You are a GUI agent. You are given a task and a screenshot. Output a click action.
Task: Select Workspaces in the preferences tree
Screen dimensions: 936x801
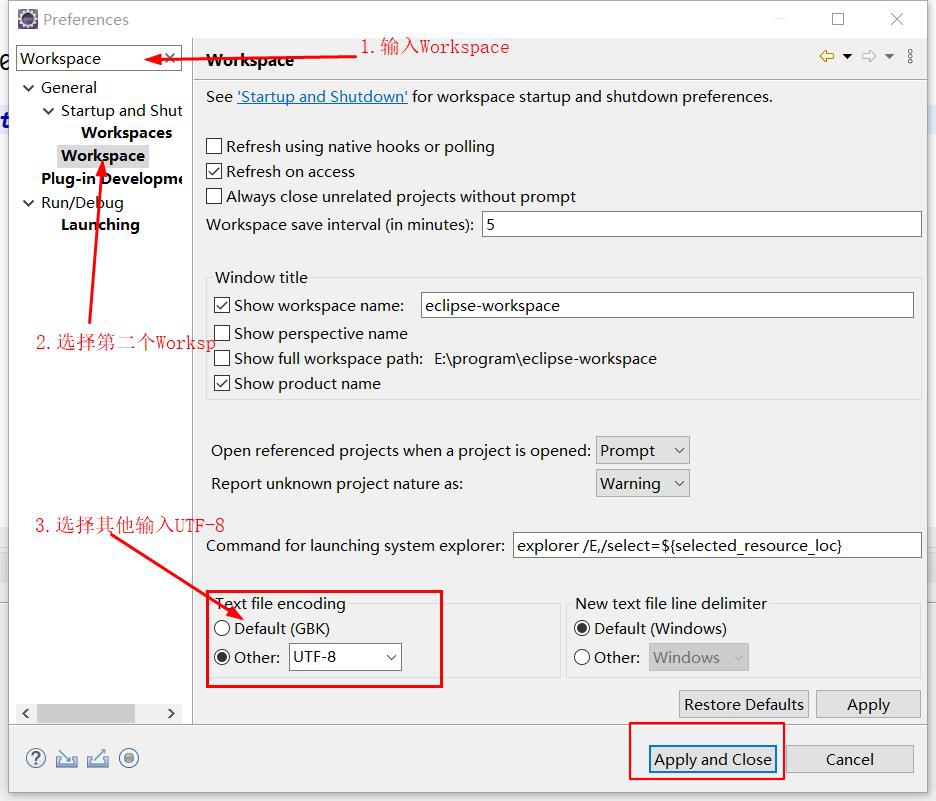[127, 133]
